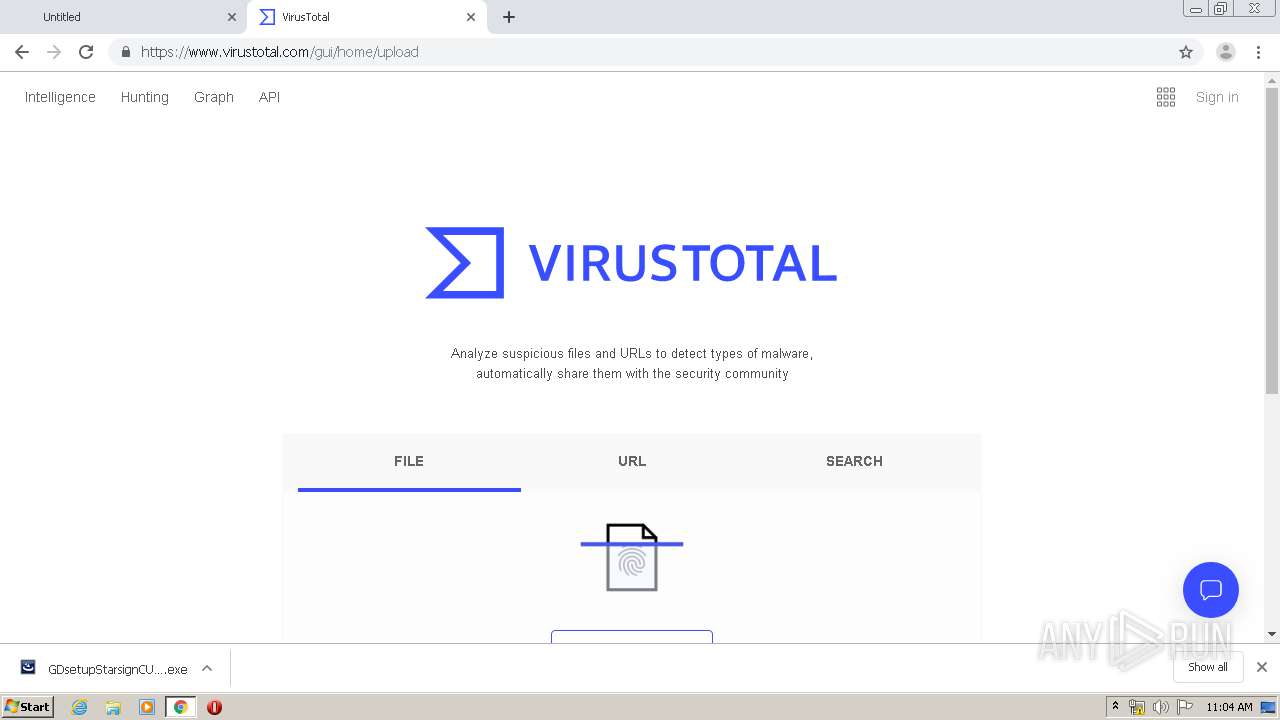Select the URL tab
This screenshot has width=1280, height=720.
point(632,461)
